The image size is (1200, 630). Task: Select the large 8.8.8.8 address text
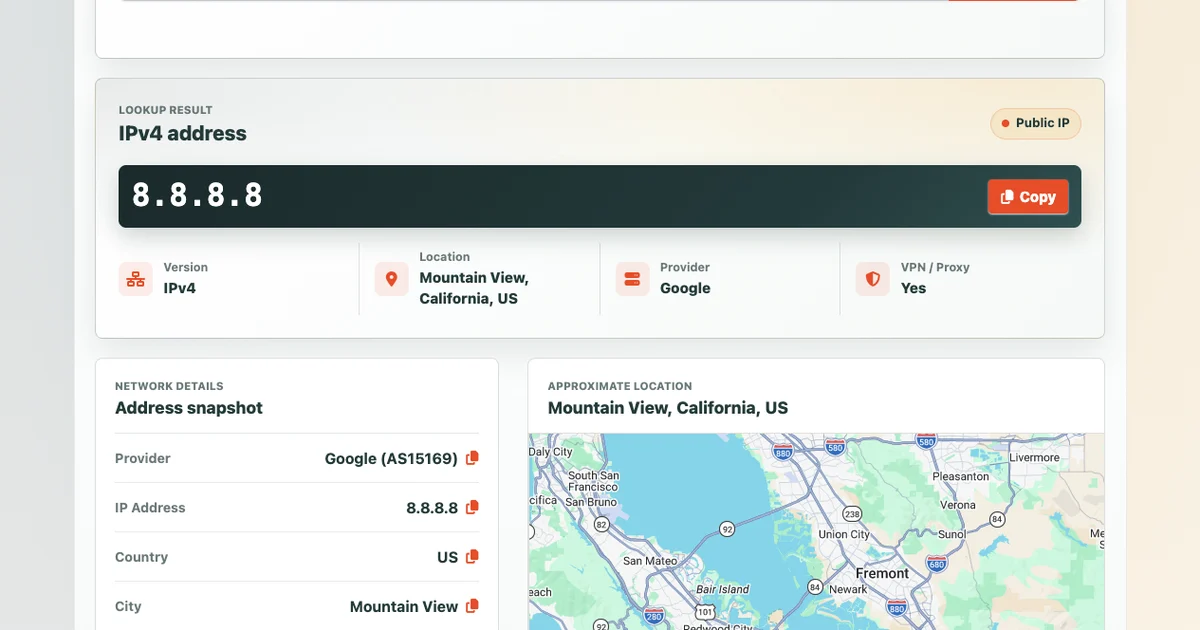pyautogui.click(x=197, y=195)
